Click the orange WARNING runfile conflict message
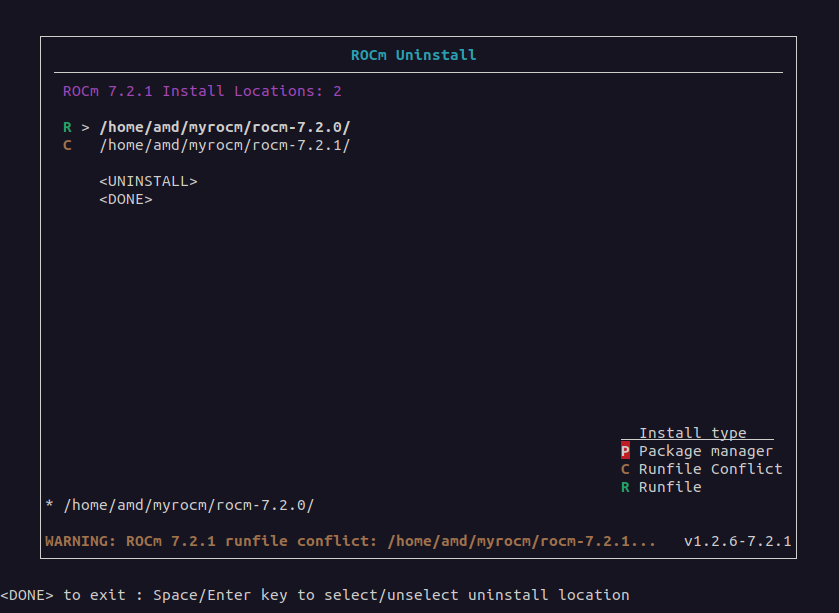Viewport: 839px width, 613px height. tap(350, 541)
